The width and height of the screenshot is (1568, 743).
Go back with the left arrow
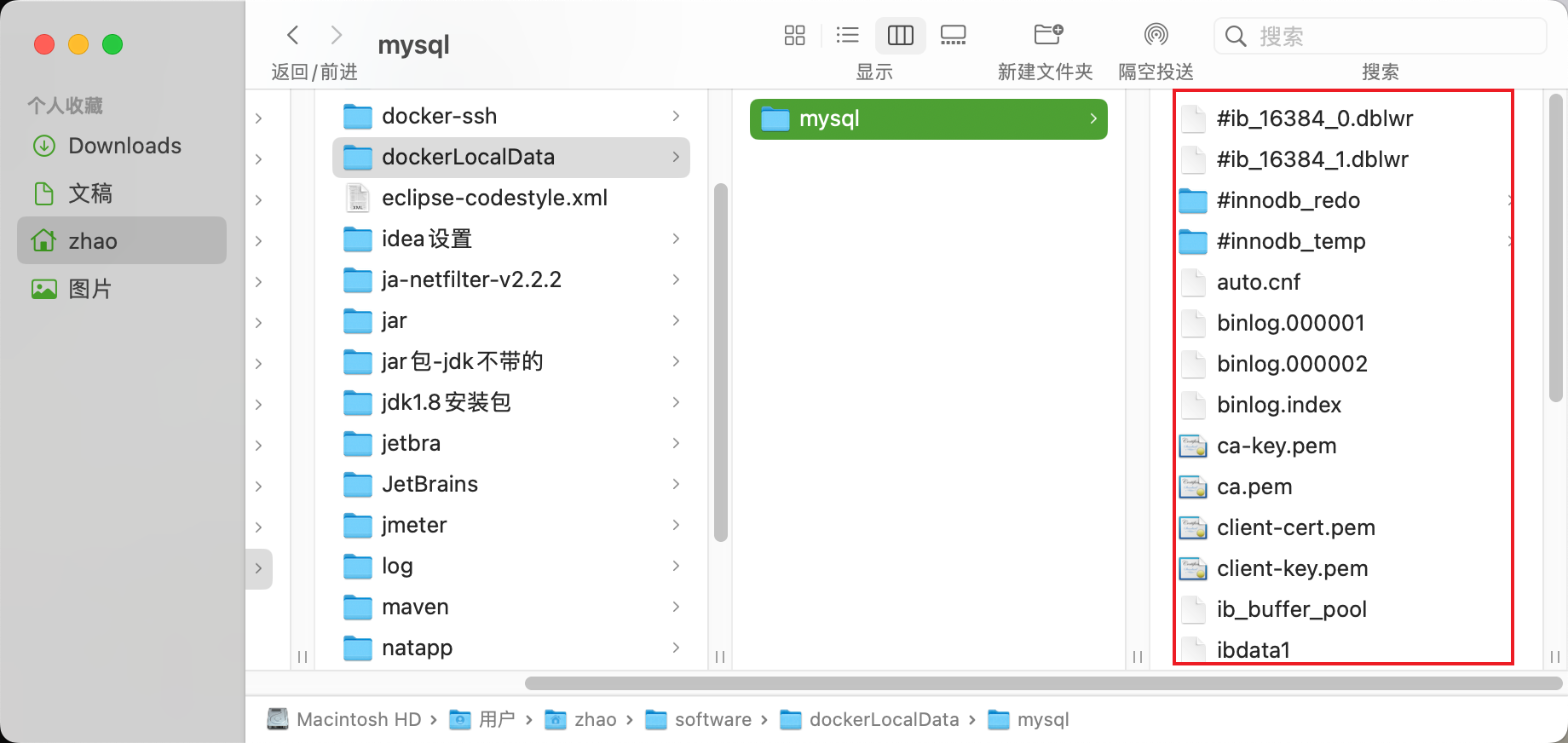[293, 35]
